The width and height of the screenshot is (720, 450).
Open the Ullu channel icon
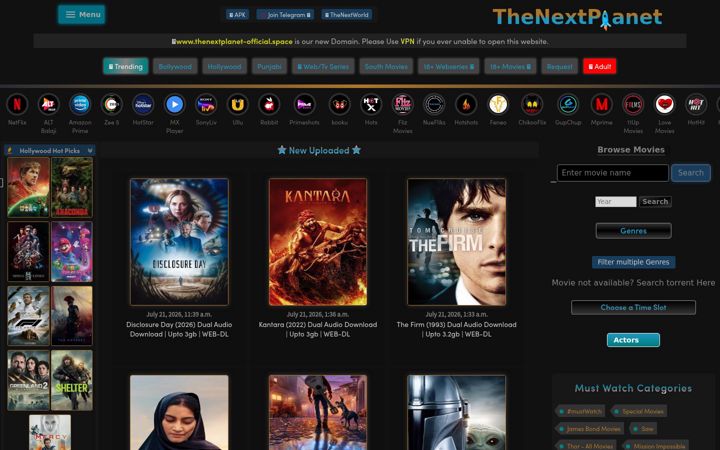(237, 104)
